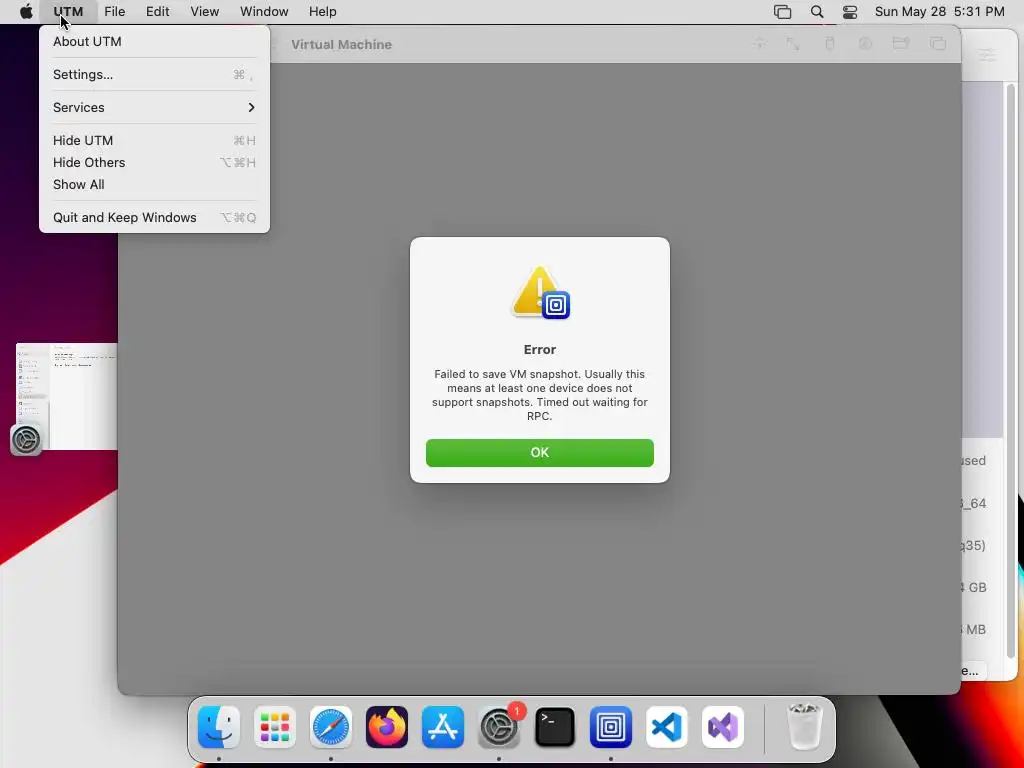Screen dimensions: 1024x768
Task: Click the 'Failed to save VM snapshot' message
Action: (539, 395)
